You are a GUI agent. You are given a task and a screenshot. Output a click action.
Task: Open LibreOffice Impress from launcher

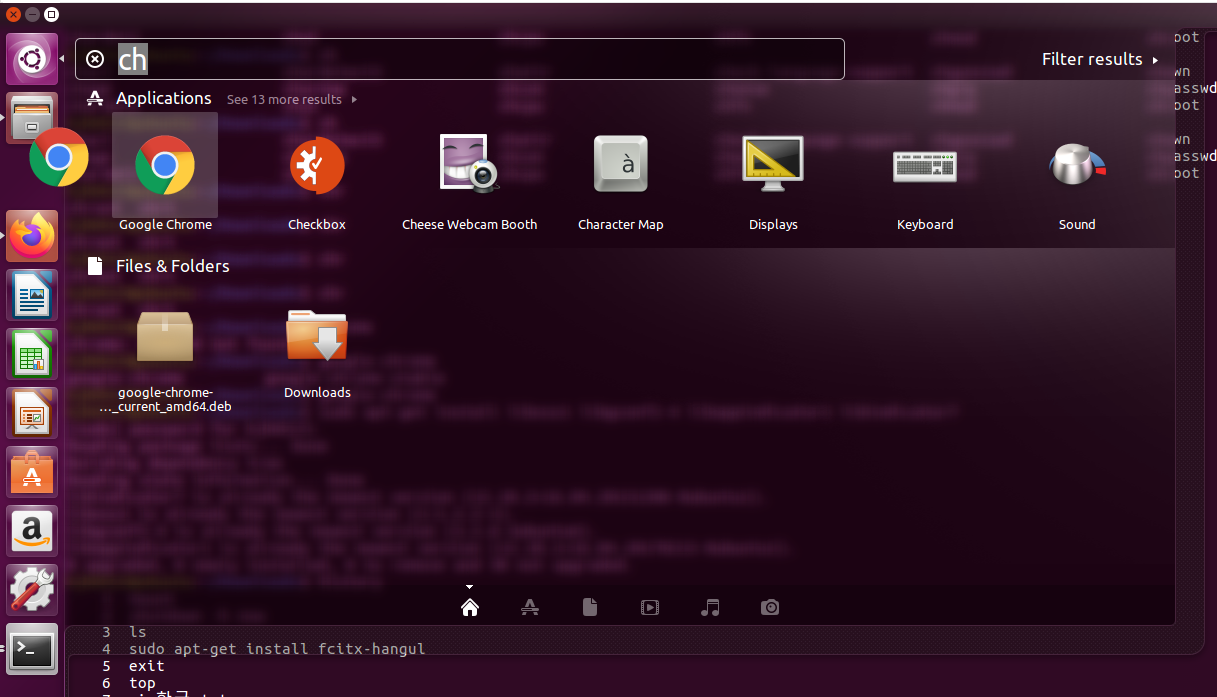click(x=32, y=413)
